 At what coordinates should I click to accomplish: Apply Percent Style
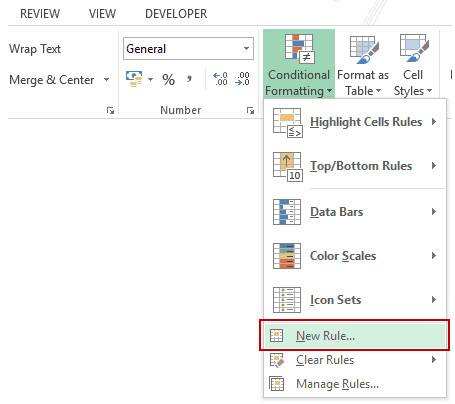pos(168,80)
